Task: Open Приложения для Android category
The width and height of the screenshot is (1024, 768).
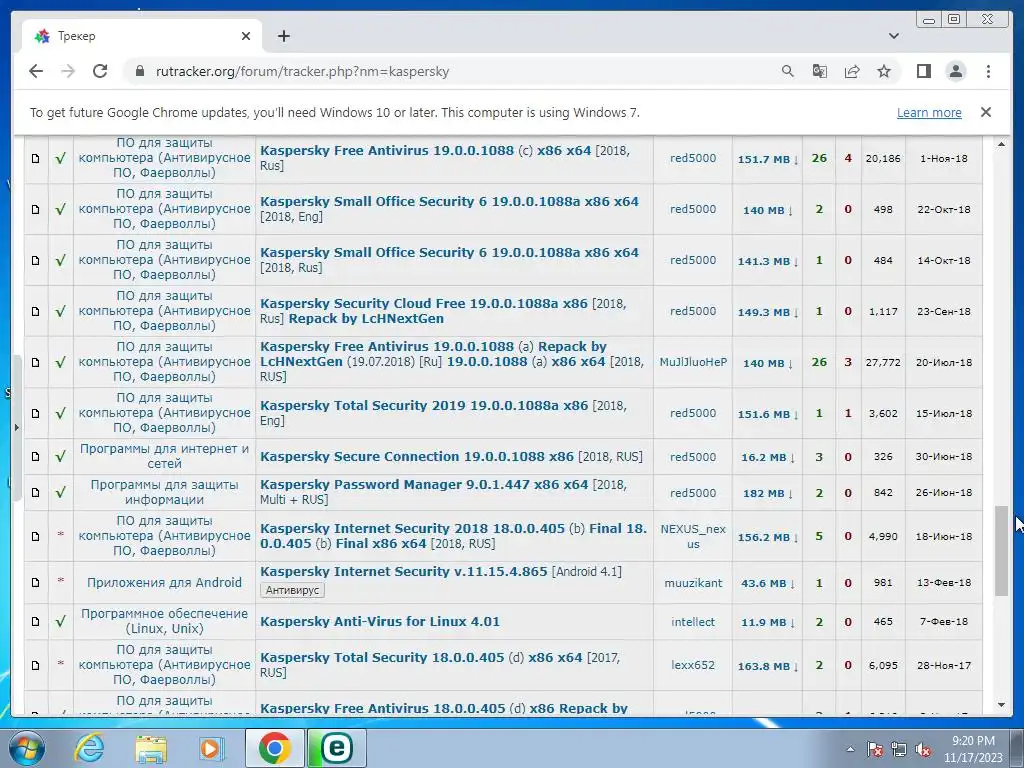Action: pyautogui.click(x=164, y=582)
